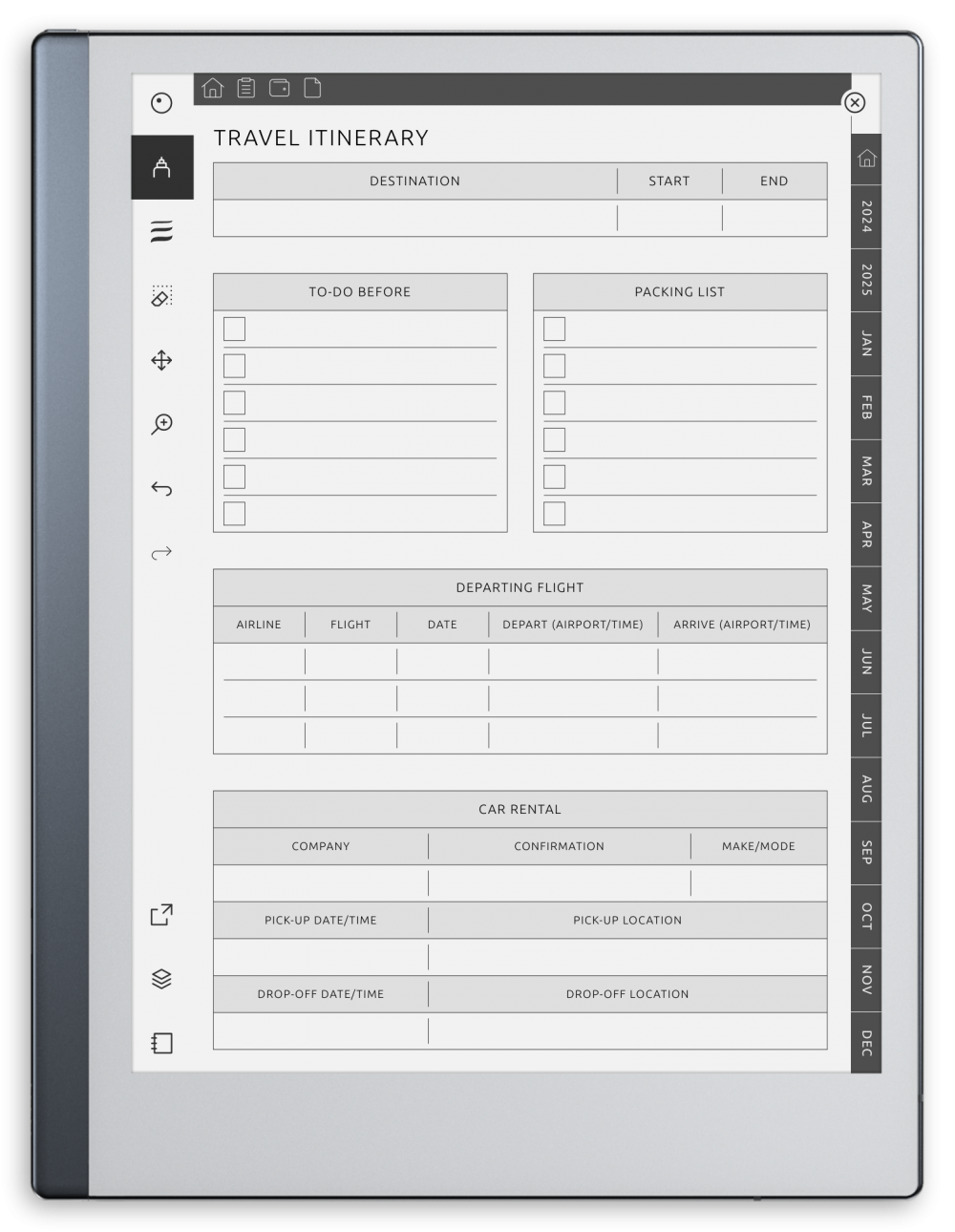Open the clipboard icon in the top toolbar
The image size is (955, 1232).
246,88
